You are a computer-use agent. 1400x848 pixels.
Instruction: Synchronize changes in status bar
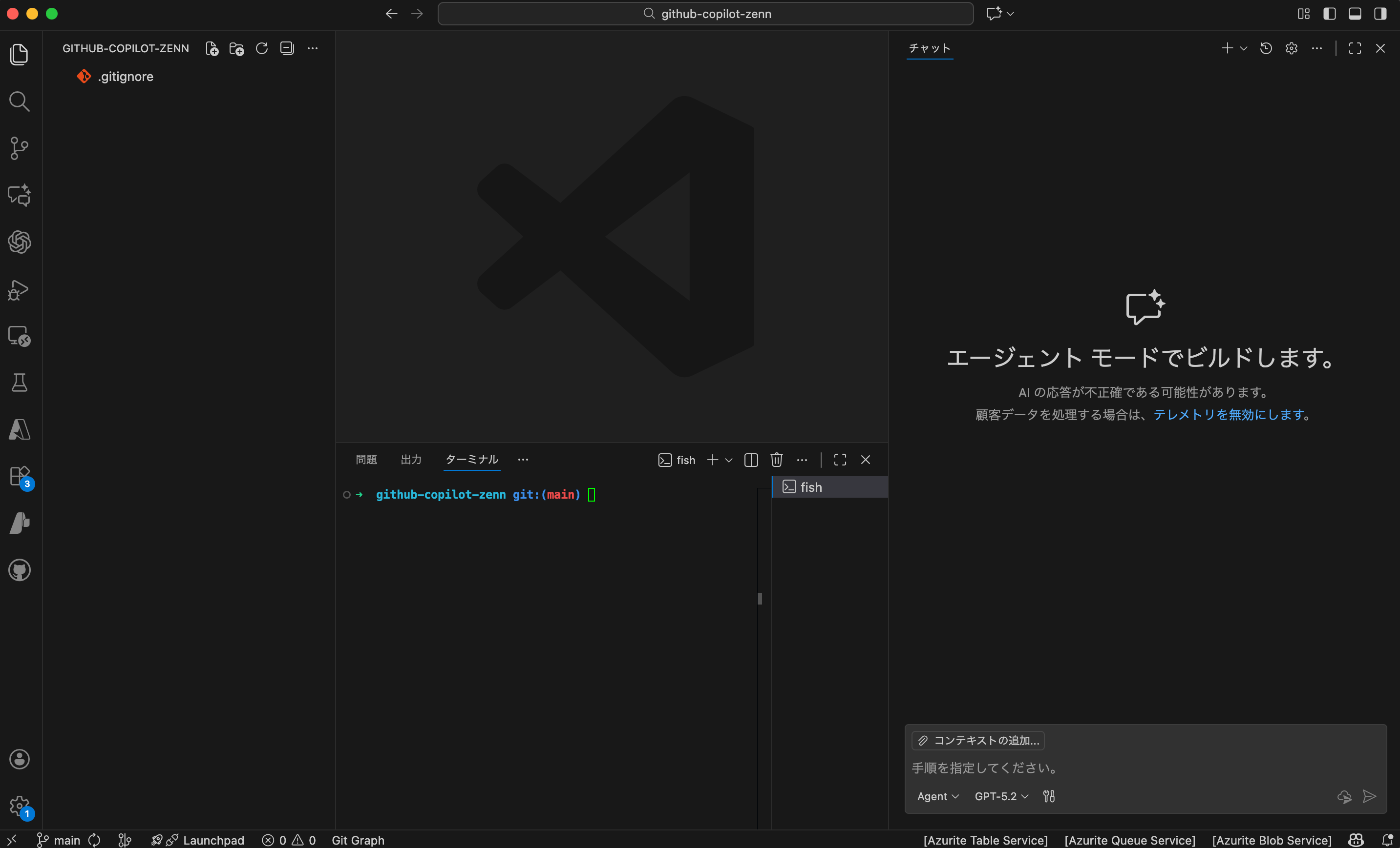95,840
